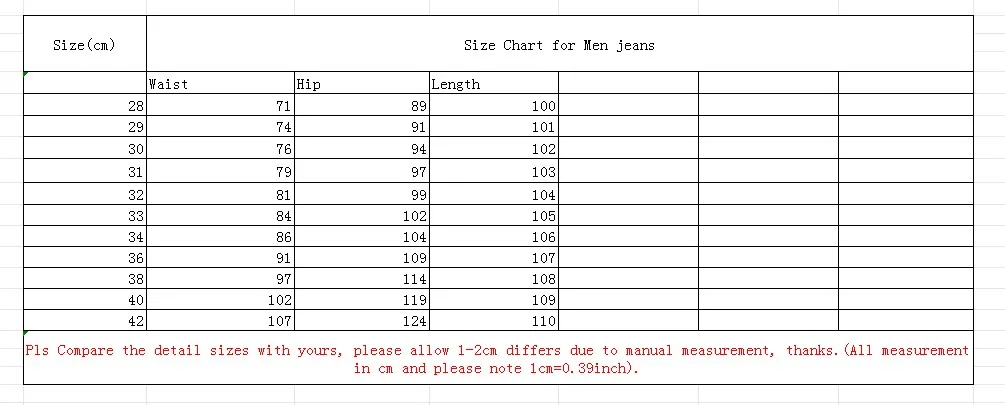Click the hip value 102 cell
This screenshot has width=1005, height=405.
(x=361, y=216)
